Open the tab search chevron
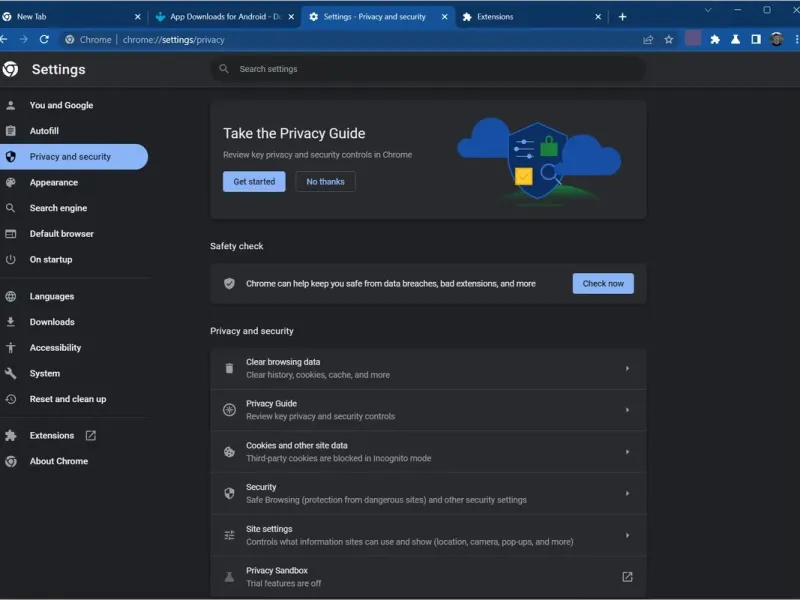This screenshot has height=600, width=800. click(708, 10)
